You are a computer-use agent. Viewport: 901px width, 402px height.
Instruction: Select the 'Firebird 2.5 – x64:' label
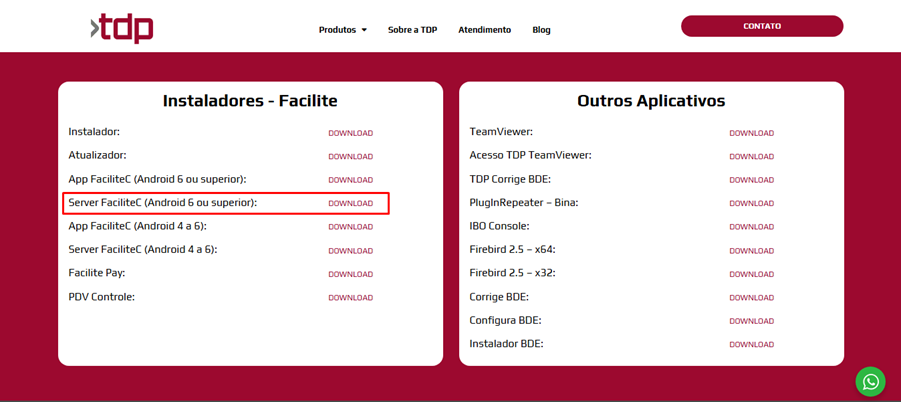tap(513, 249)
